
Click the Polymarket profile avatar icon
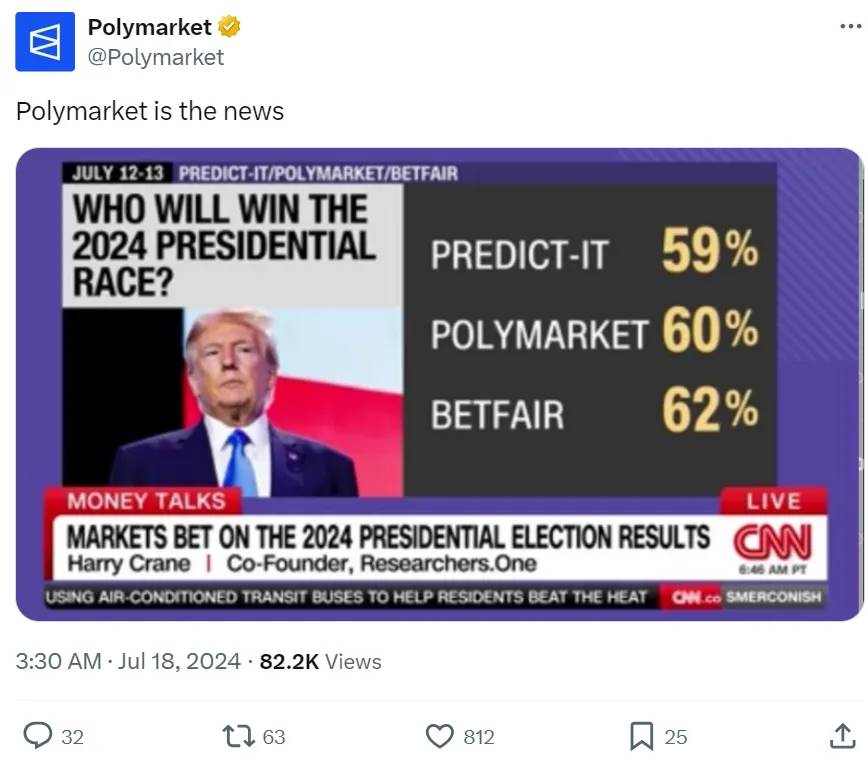click(x=44, y=42)
